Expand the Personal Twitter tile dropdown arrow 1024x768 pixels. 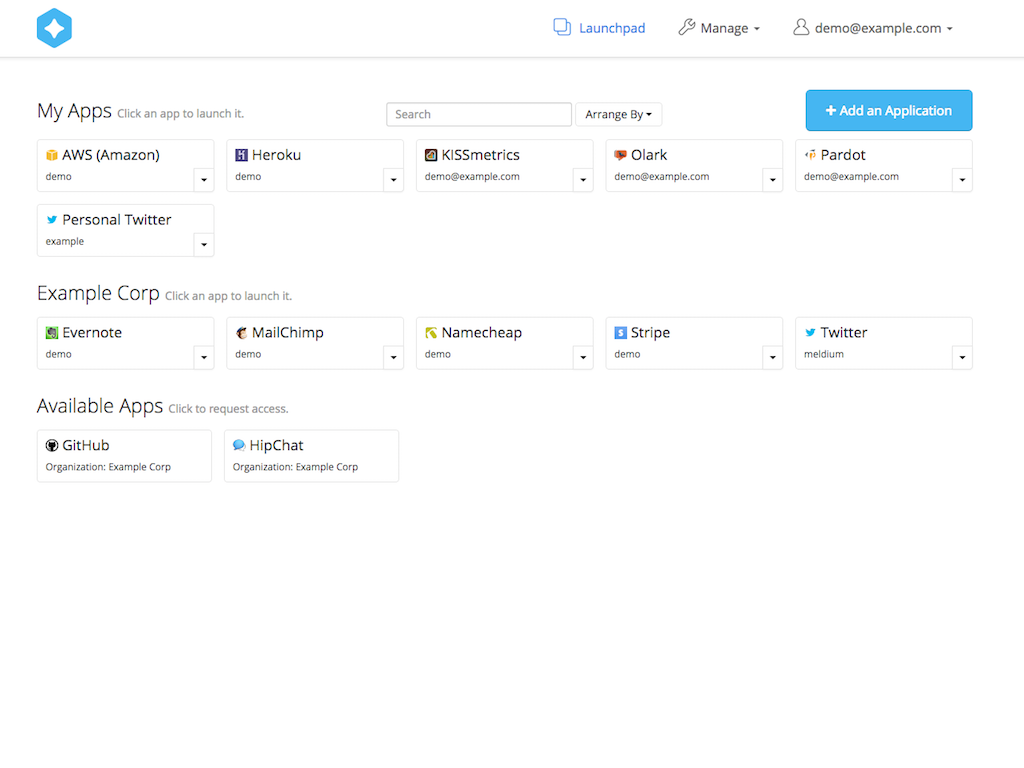coord(204,245)
